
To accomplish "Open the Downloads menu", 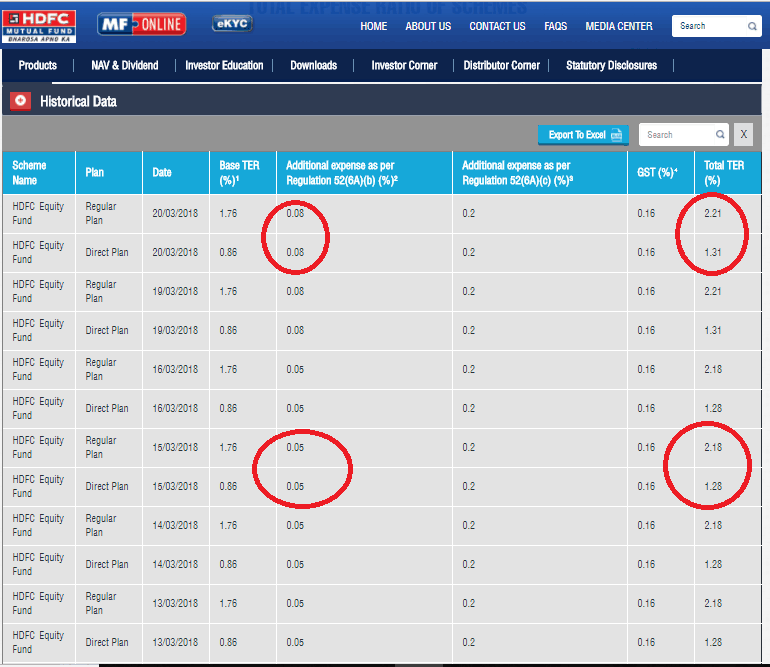I will [313, 65].
